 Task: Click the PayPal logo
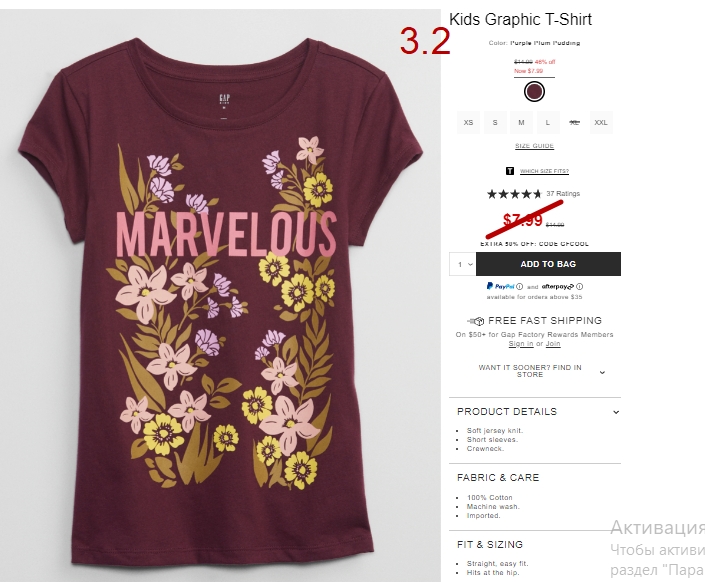(500, 286)
